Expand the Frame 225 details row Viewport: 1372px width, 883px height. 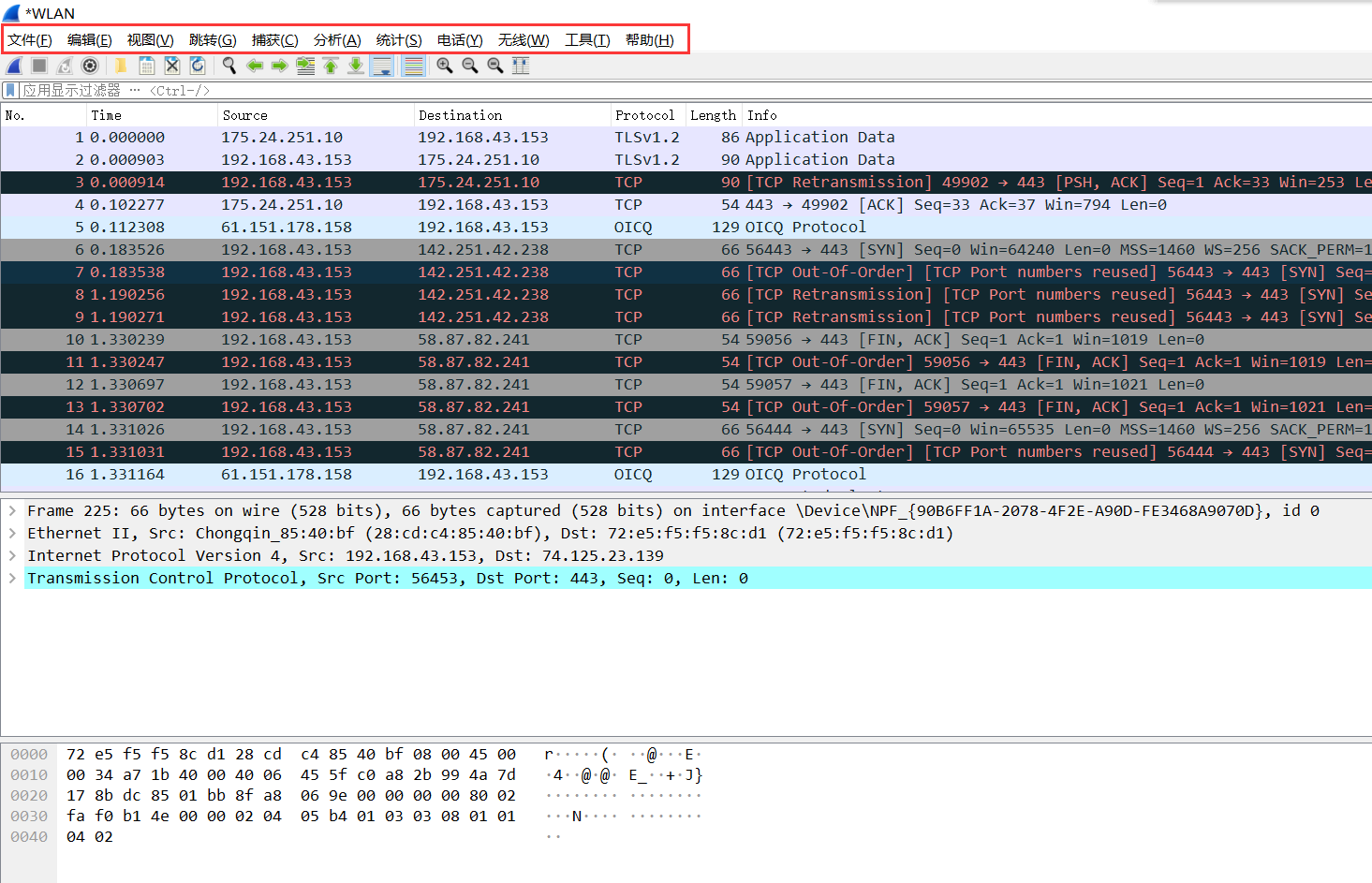click(x=12, y=510)
